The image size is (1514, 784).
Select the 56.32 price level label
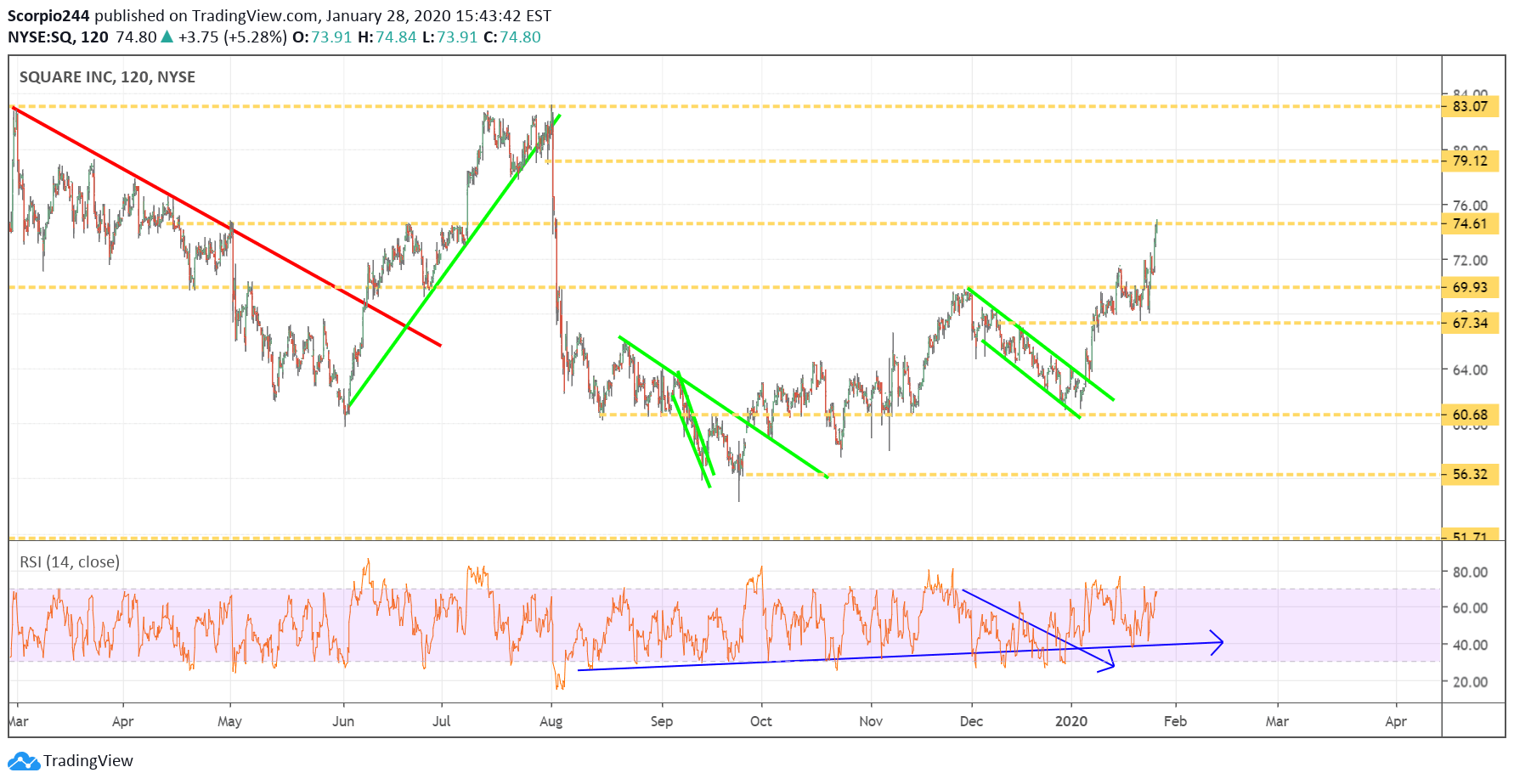[1470, 474]
